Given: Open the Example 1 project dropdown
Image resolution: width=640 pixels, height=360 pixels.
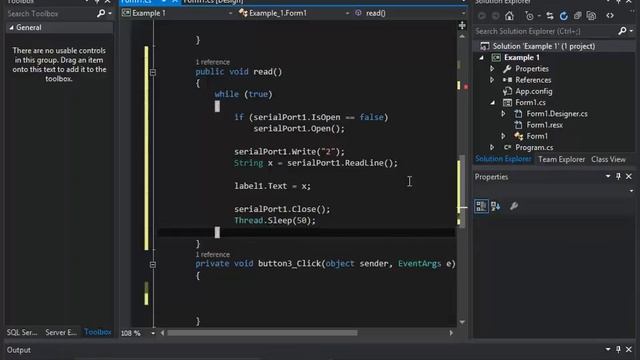Looking at the screenshot, I should coord(231,13).
